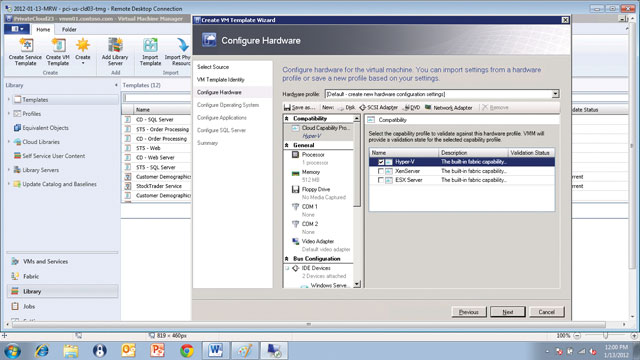Click the Create Service Template icon
640x360 pixels.
click(25, 52)
